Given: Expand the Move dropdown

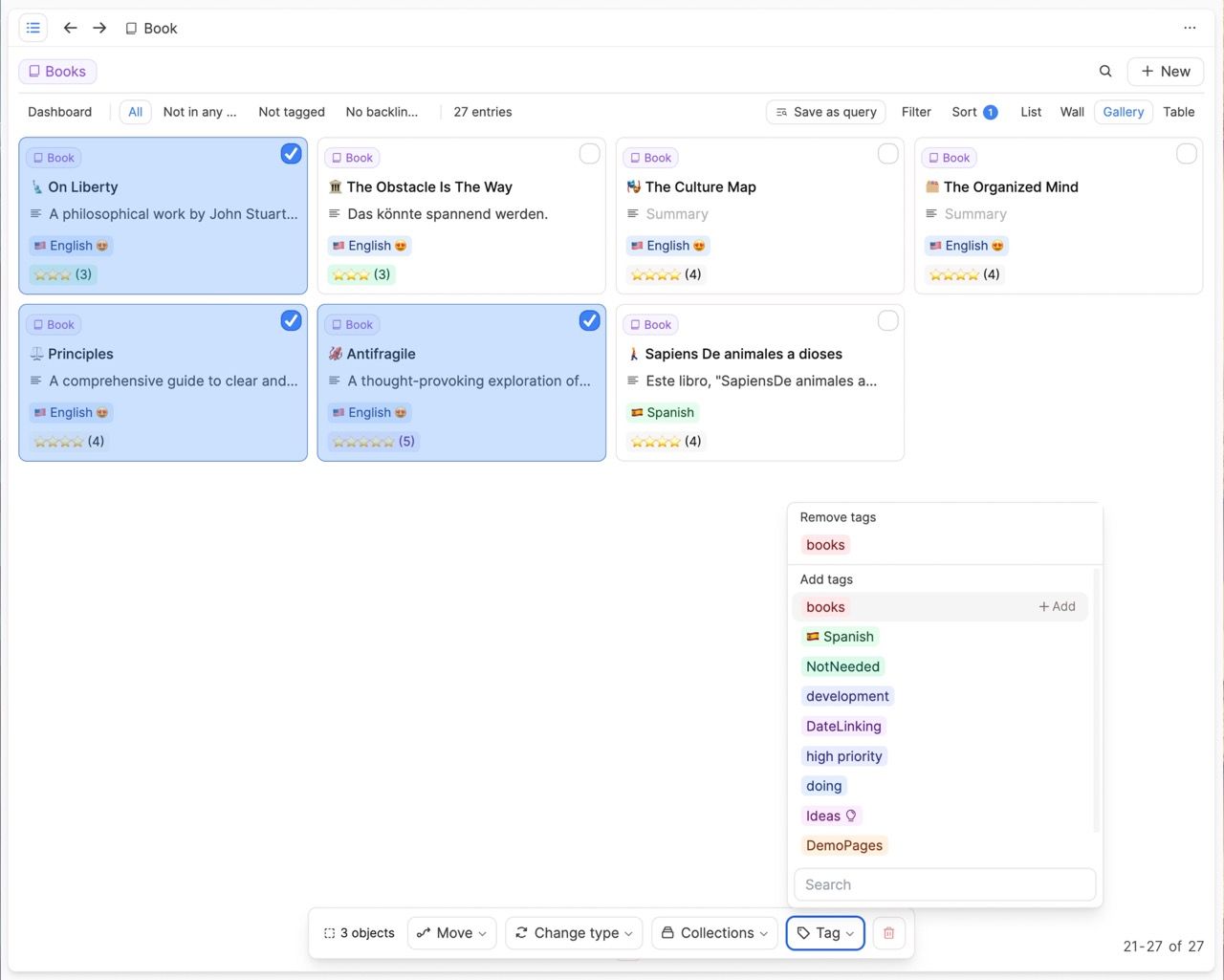Looking at the screenshot, I should (x=452, y=933).
